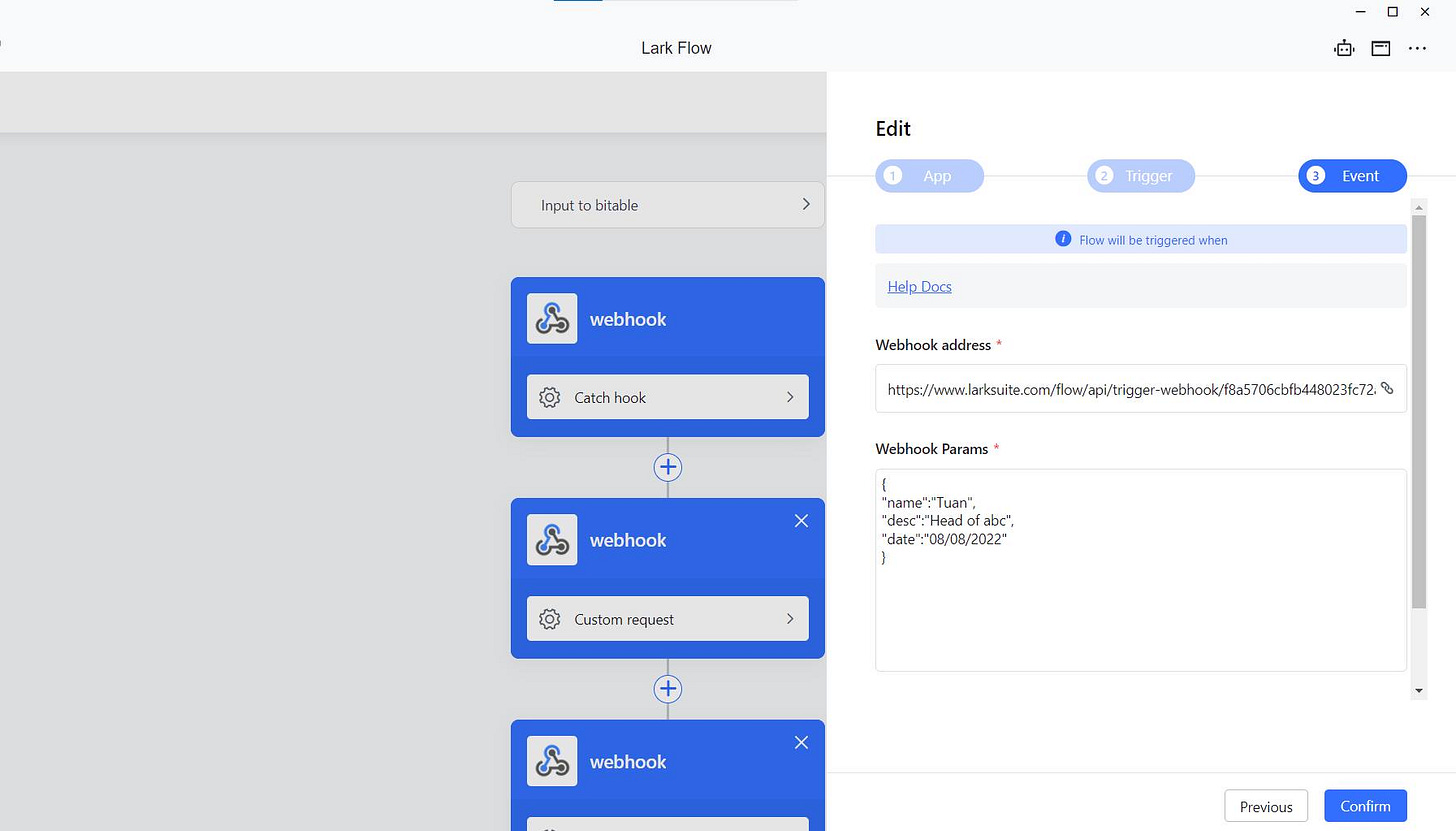Click the Edit panel scrollbar thumb
Viewport: 1456px width, 831px height.
(1419, 411)
